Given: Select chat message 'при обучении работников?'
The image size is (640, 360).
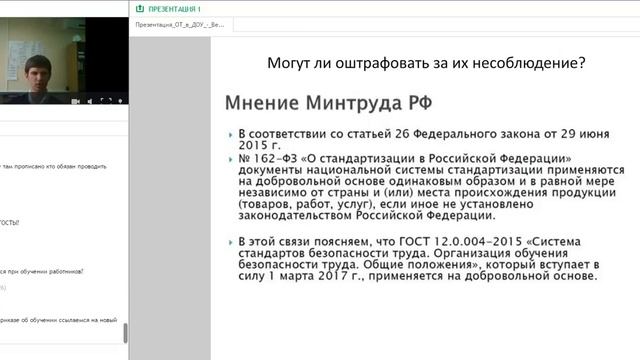Looking at the screenshot, I should point(42,271).
